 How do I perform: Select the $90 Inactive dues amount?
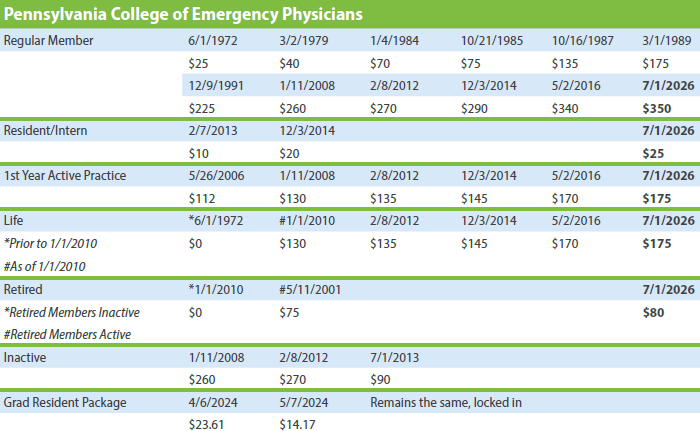click(380, 379)
